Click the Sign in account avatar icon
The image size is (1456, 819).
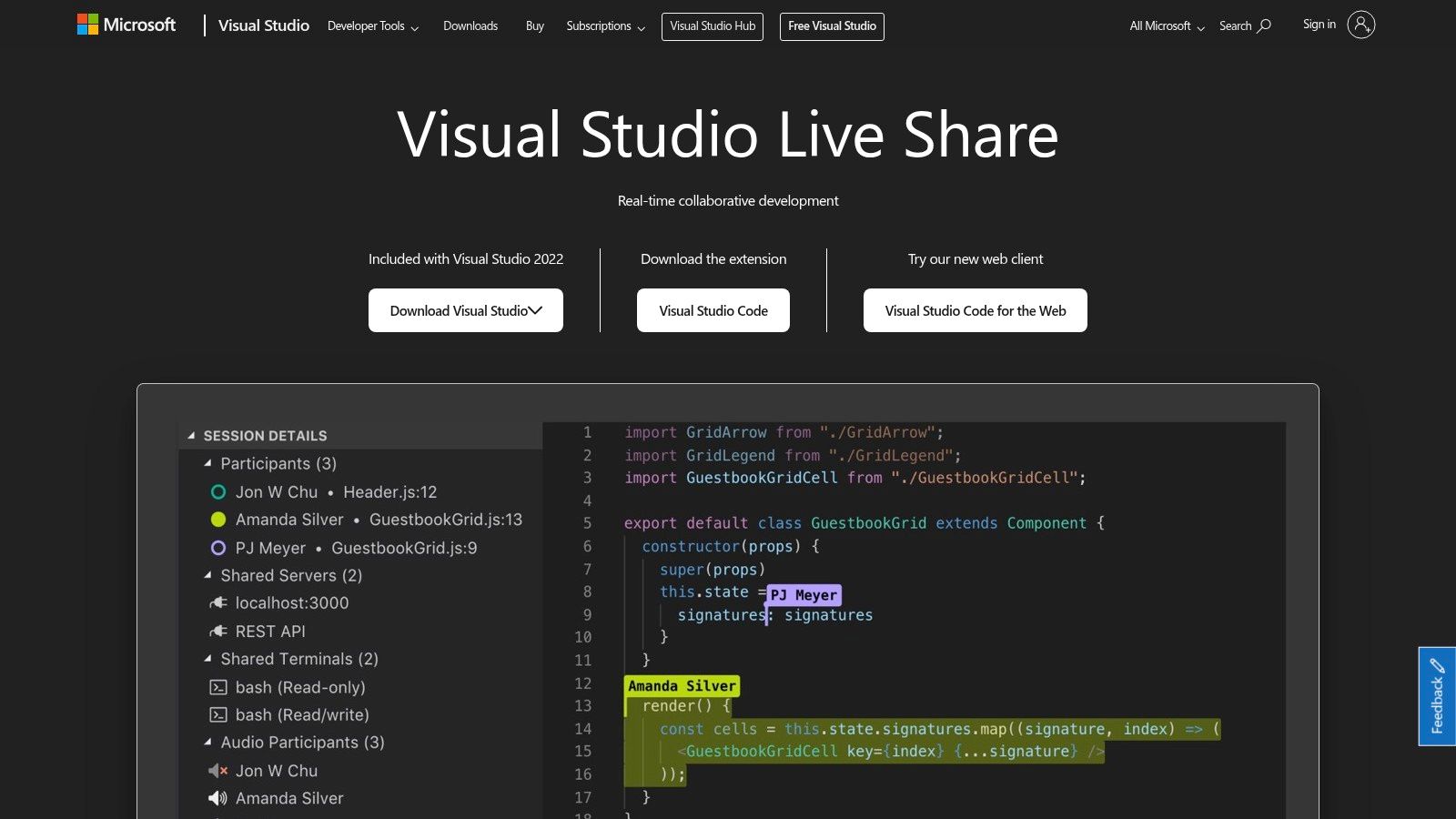tap(1360, 25)
